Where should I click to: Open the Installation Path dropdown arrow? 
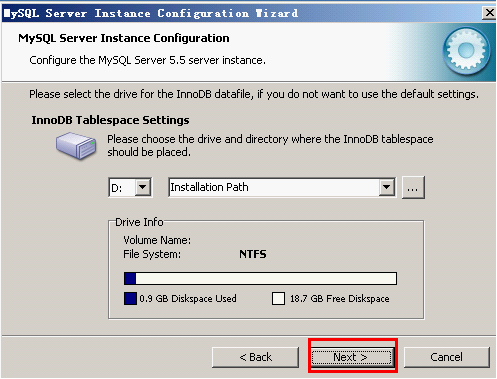pyautogui.click(x=386, y=187)
